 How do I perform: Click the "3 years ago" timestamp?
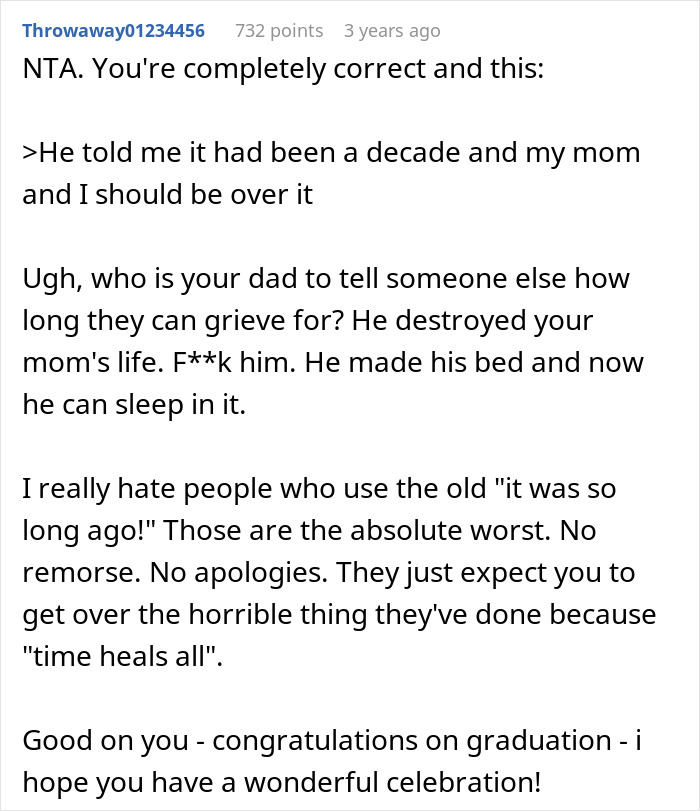[391, 31]
